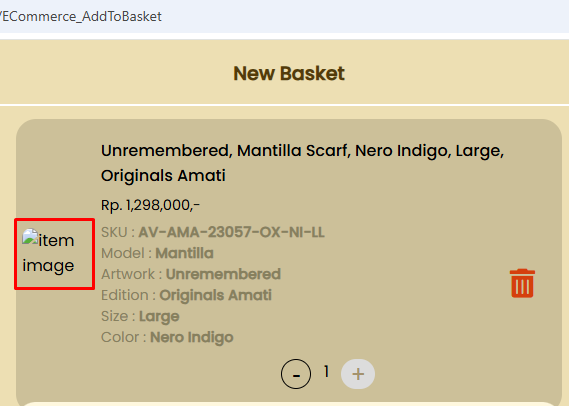Select the quantity number 1
This screenshot has width=569, height=406.
click(327, 372)
